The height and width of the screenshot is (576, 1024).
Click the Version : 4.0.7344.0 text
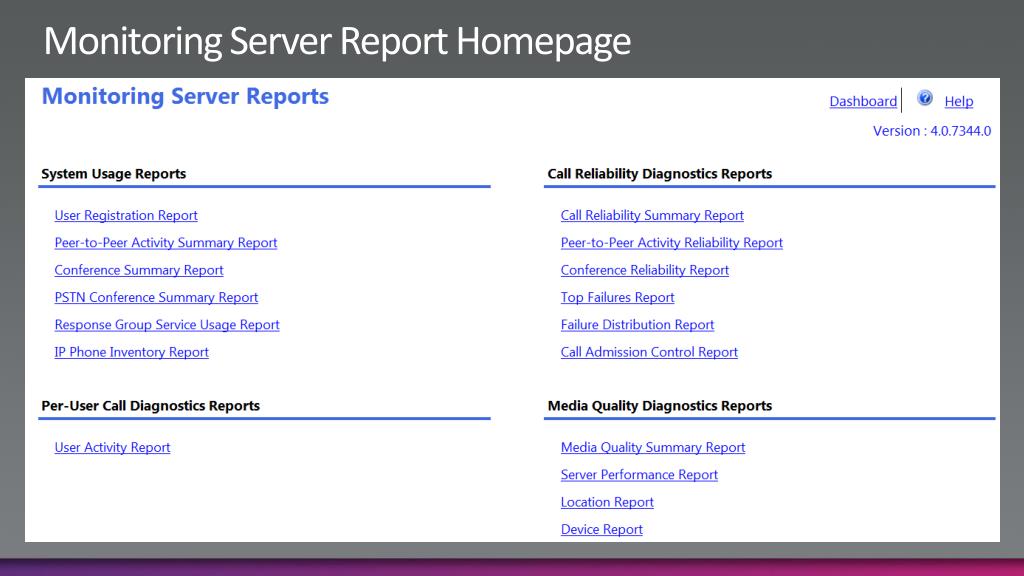932,131
